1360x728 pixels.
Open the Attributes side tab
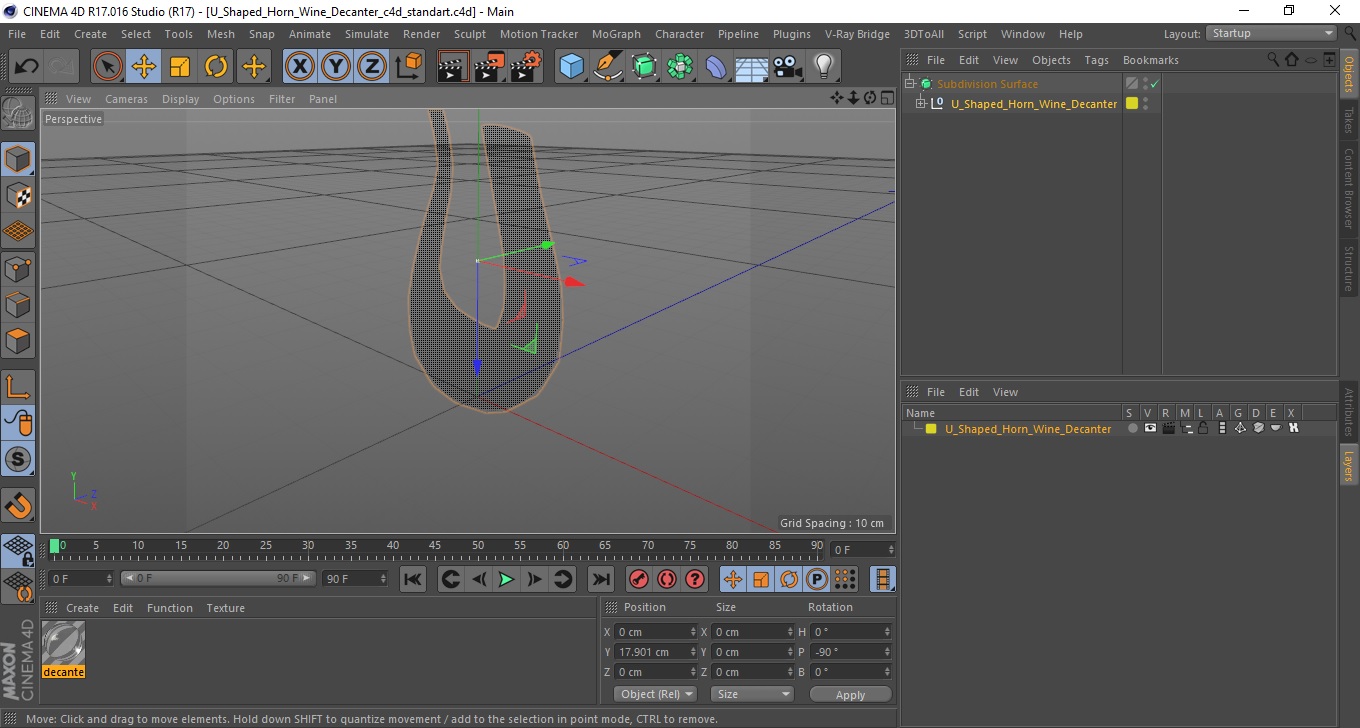[1348, 411]
